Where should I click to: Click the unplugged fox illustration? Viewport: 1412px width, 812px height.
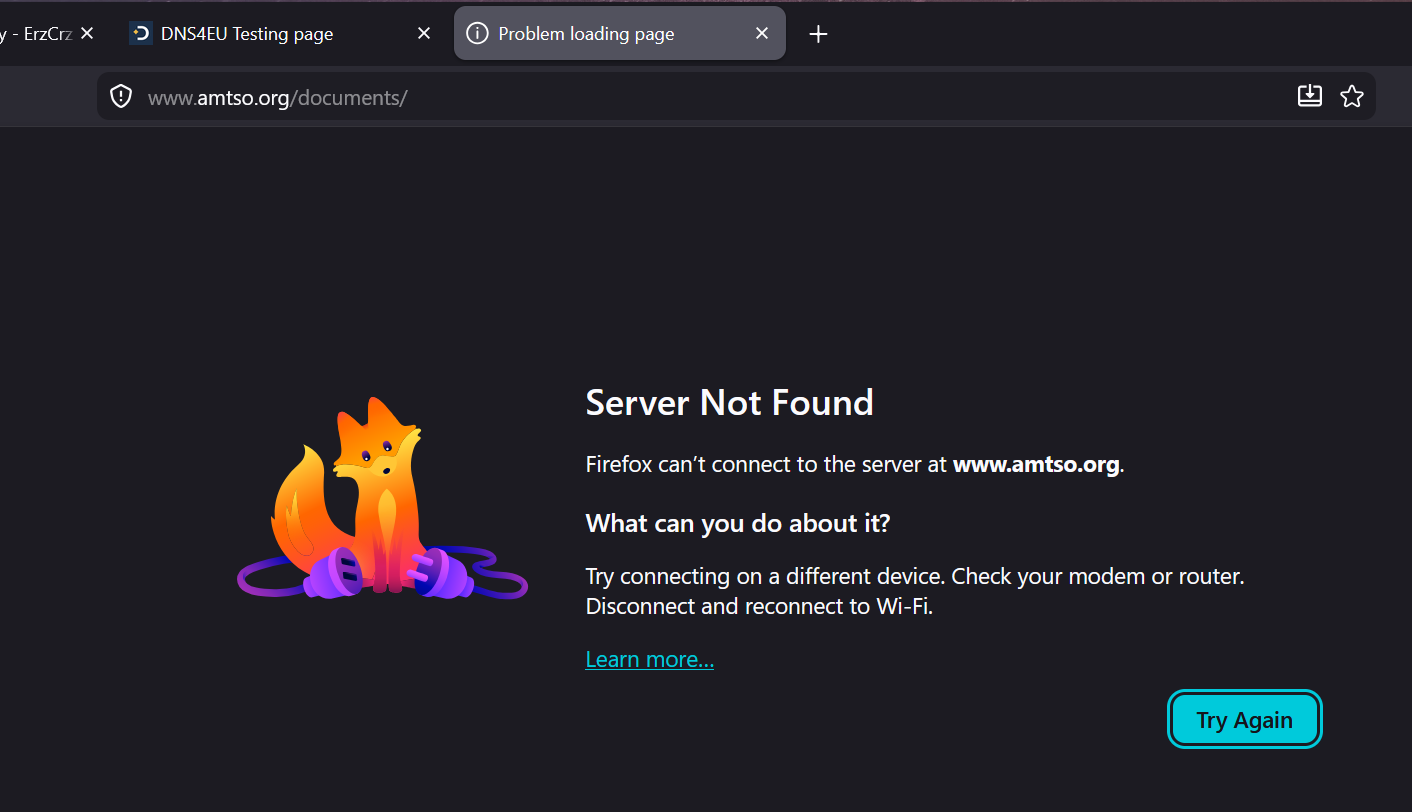pos(382,499)
